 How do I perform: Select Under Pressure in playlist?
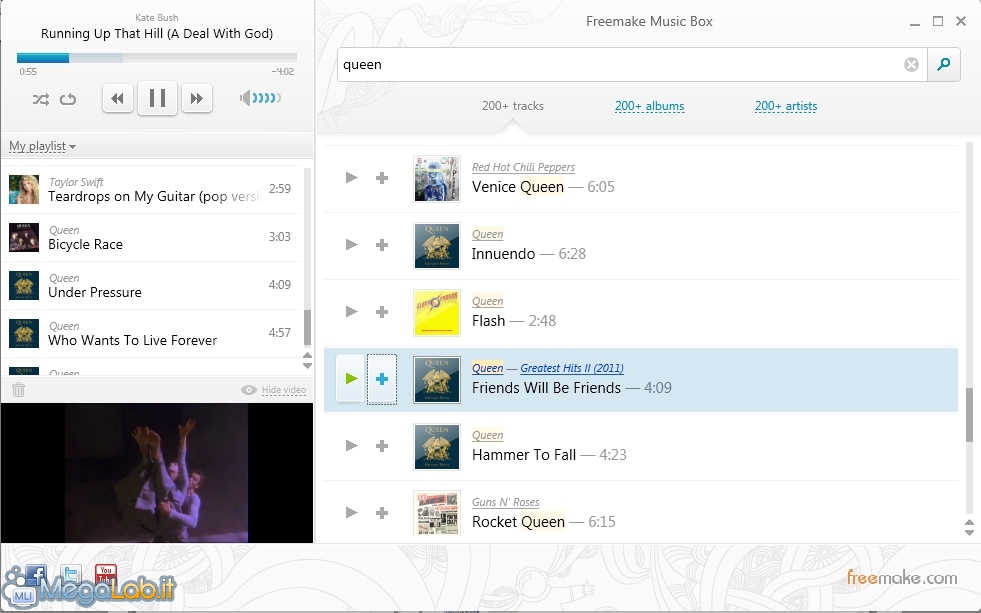[x=152, y=286]
